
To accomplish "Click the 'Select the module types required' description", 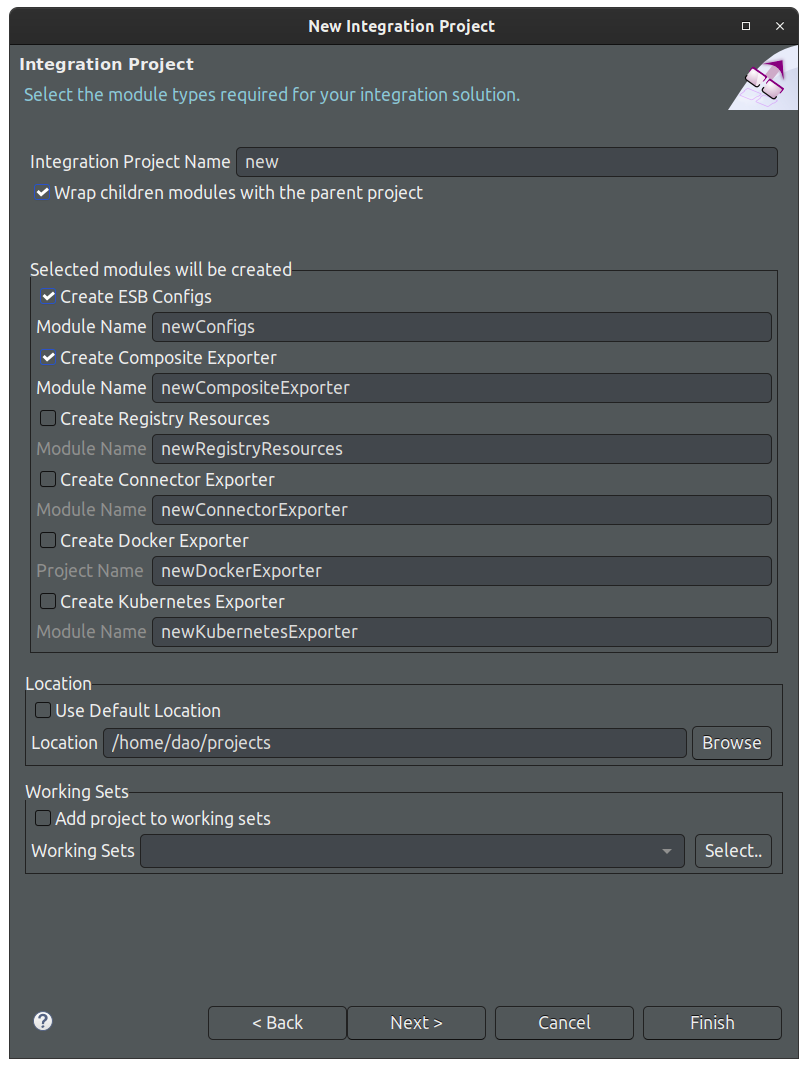I will [272, 94].
